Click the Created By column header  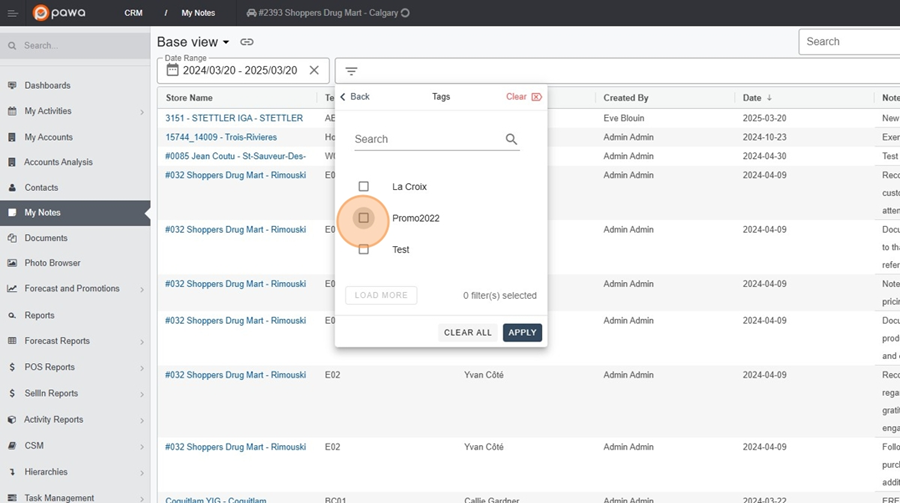coord(626,98)
